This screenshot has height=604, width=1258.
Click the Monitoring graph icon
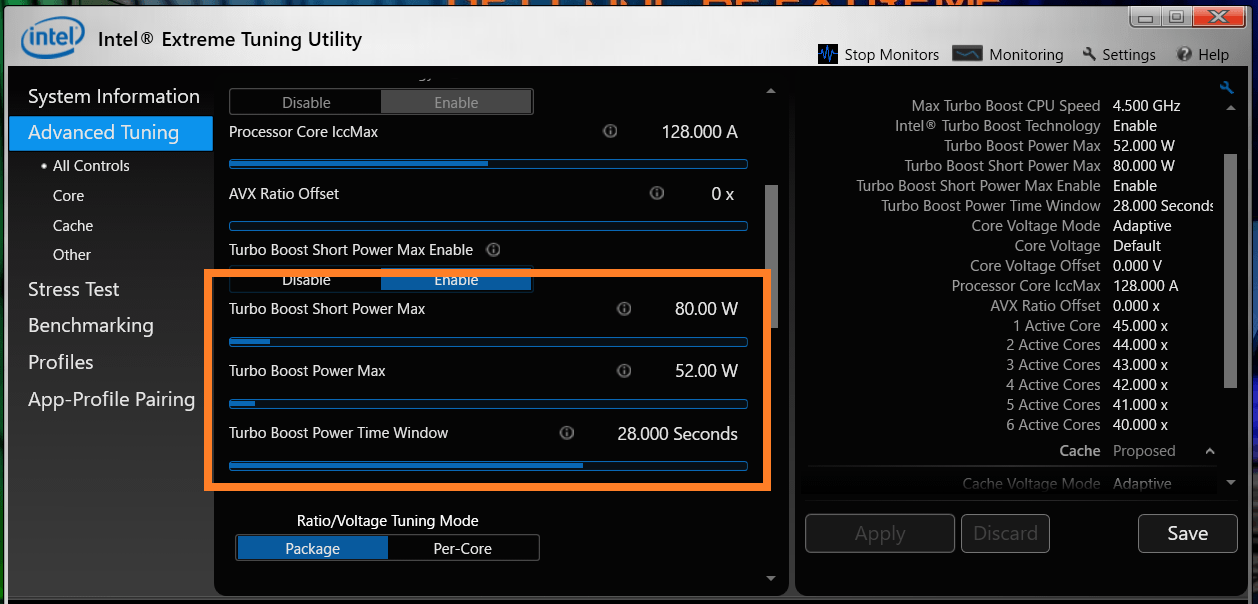pyautogui.click(x=967, y=54)
